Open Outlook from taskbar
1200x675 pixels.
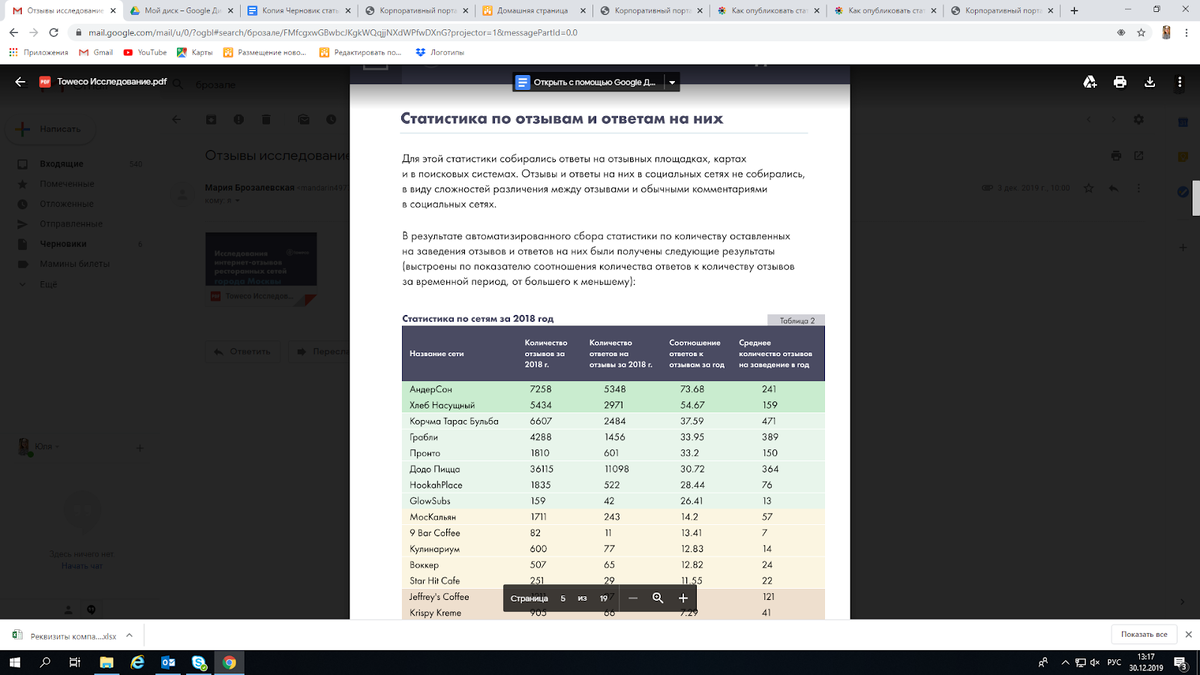point(168,662)
